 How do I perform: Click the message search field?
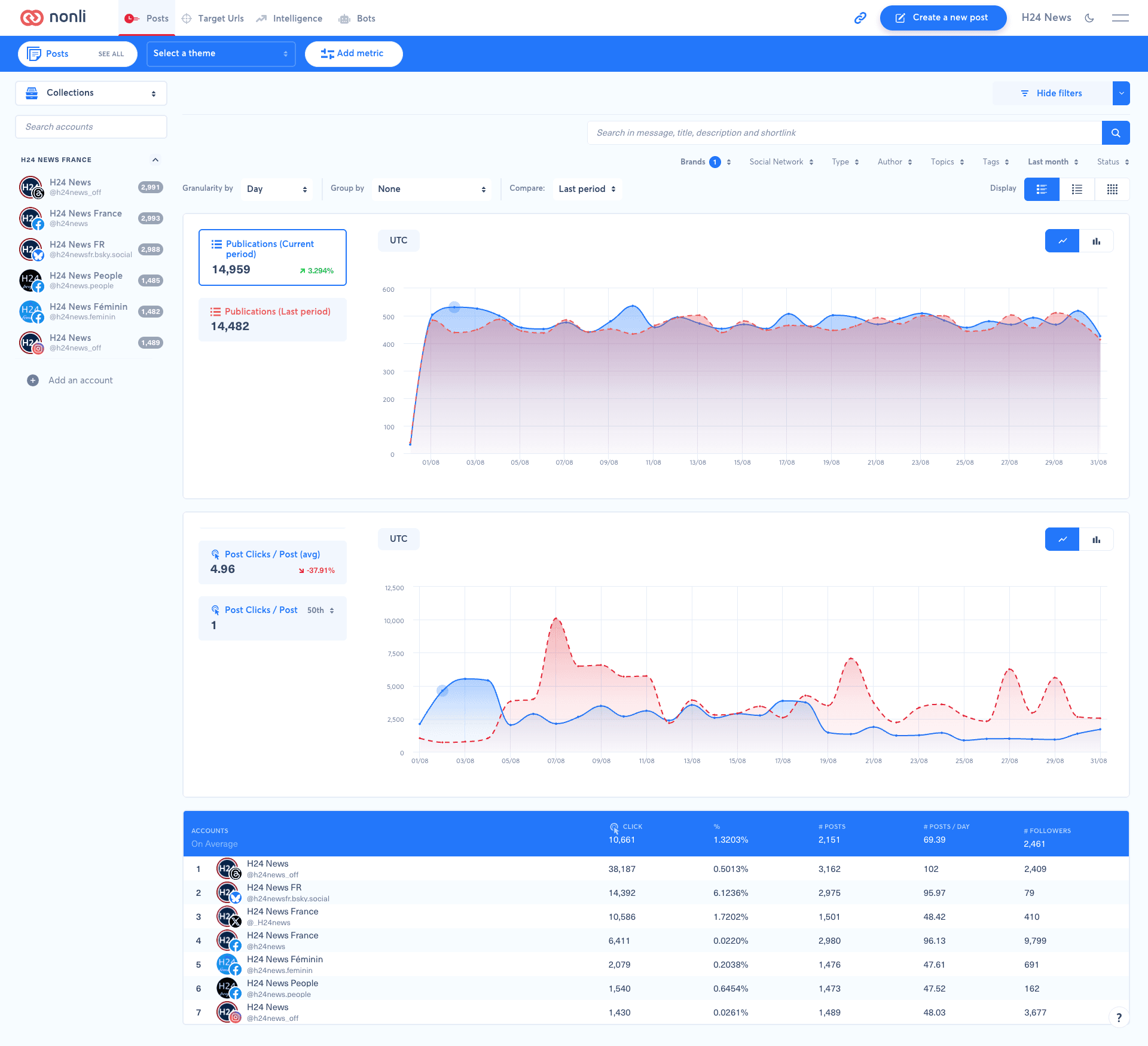click(844, 133)
